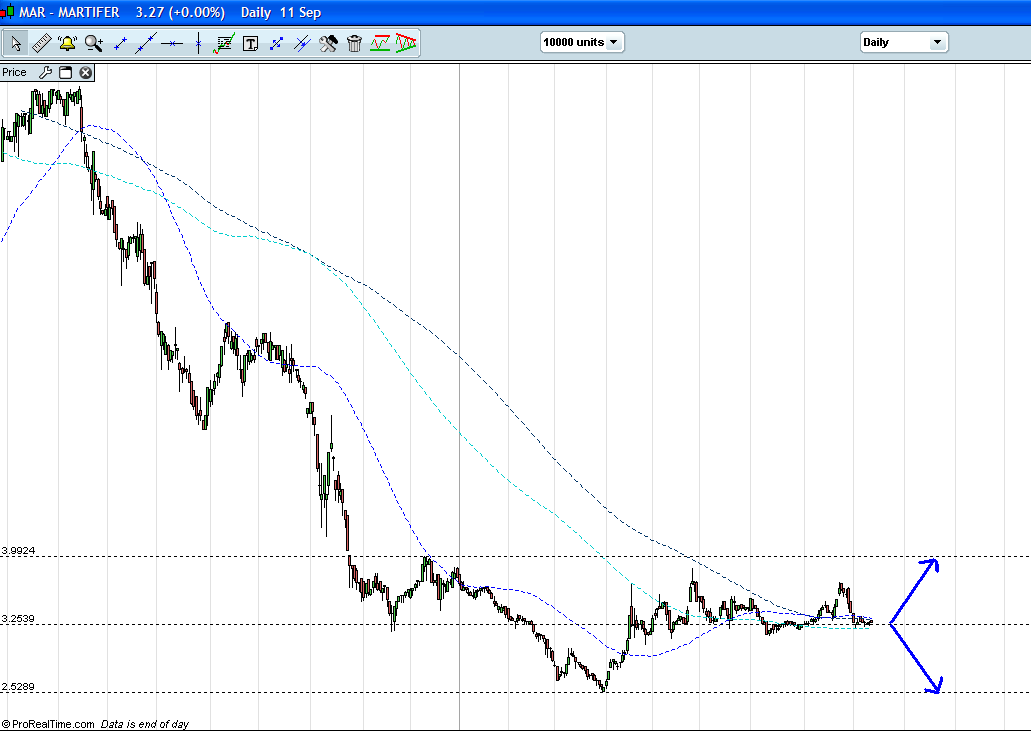Open the wrench and hammer settings tool

click(x=328, y=43)
